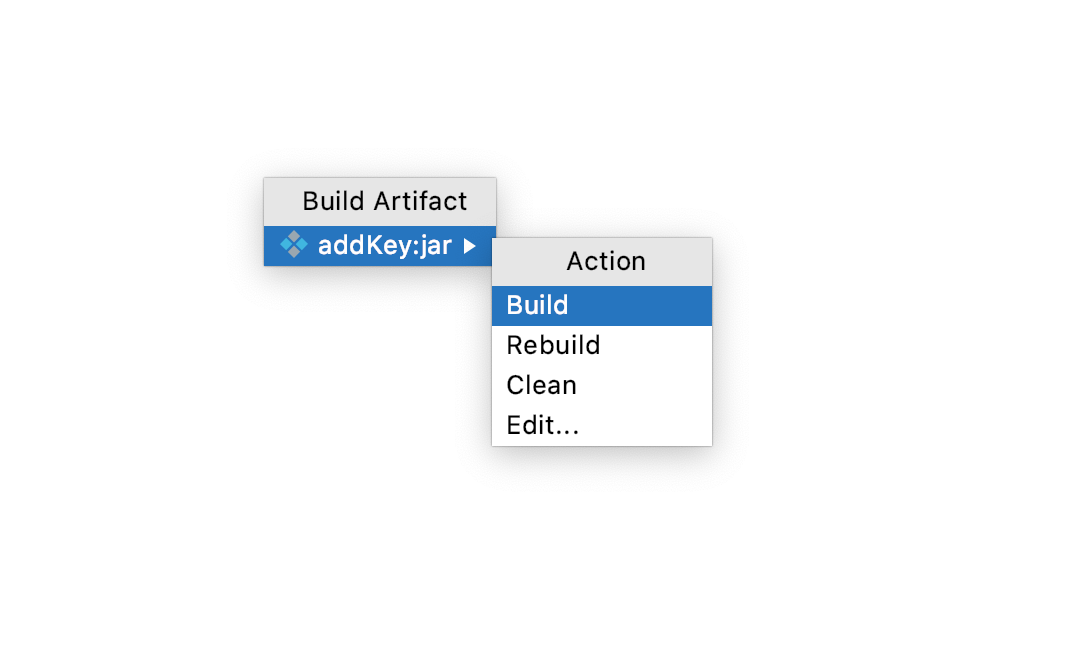The width and height of the screenshot is (1066, 650).
Task: Select the addKey:jar artifact entry
Action: [x=379, y=245]
